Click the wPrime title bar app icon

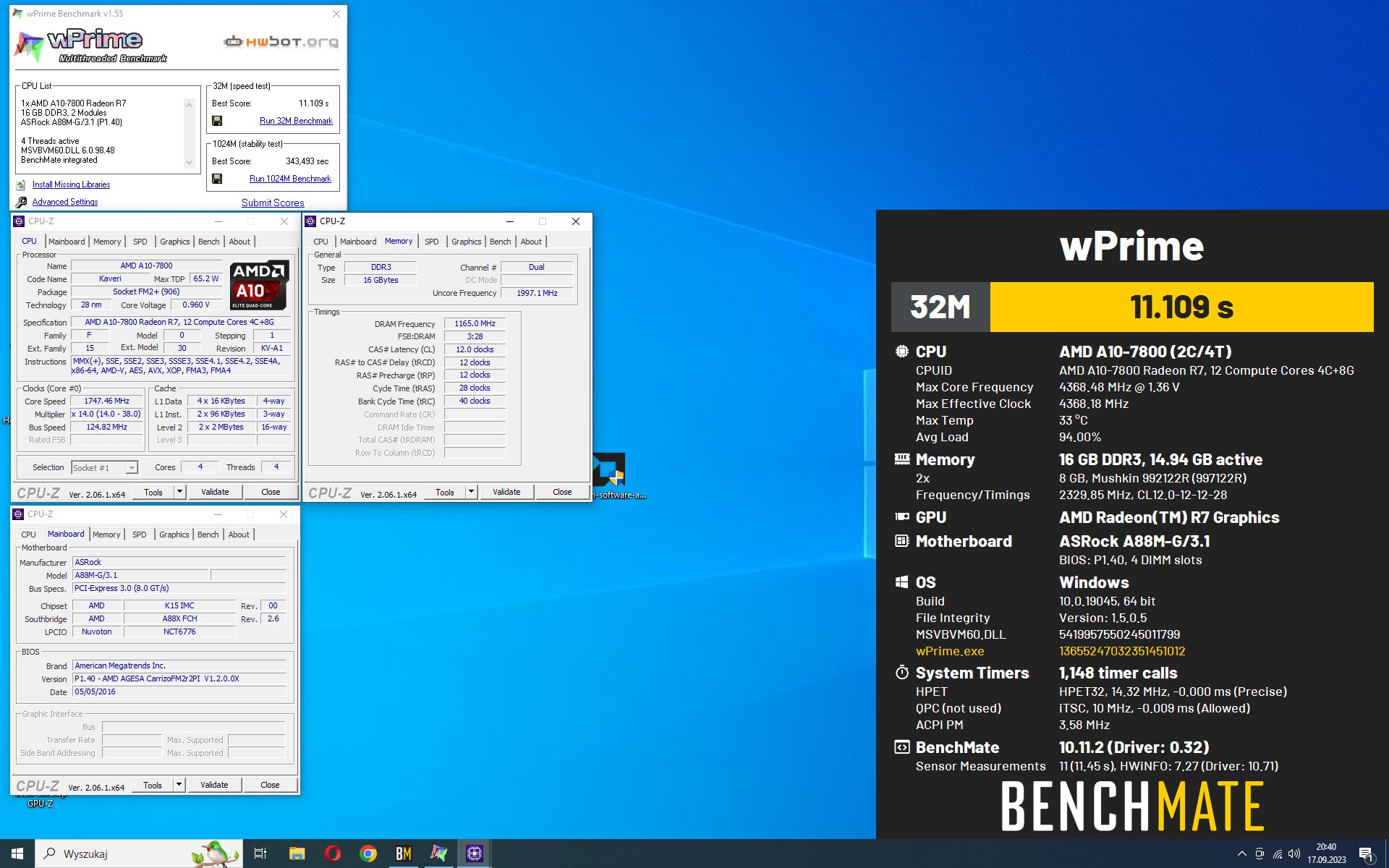click(18, 14)
